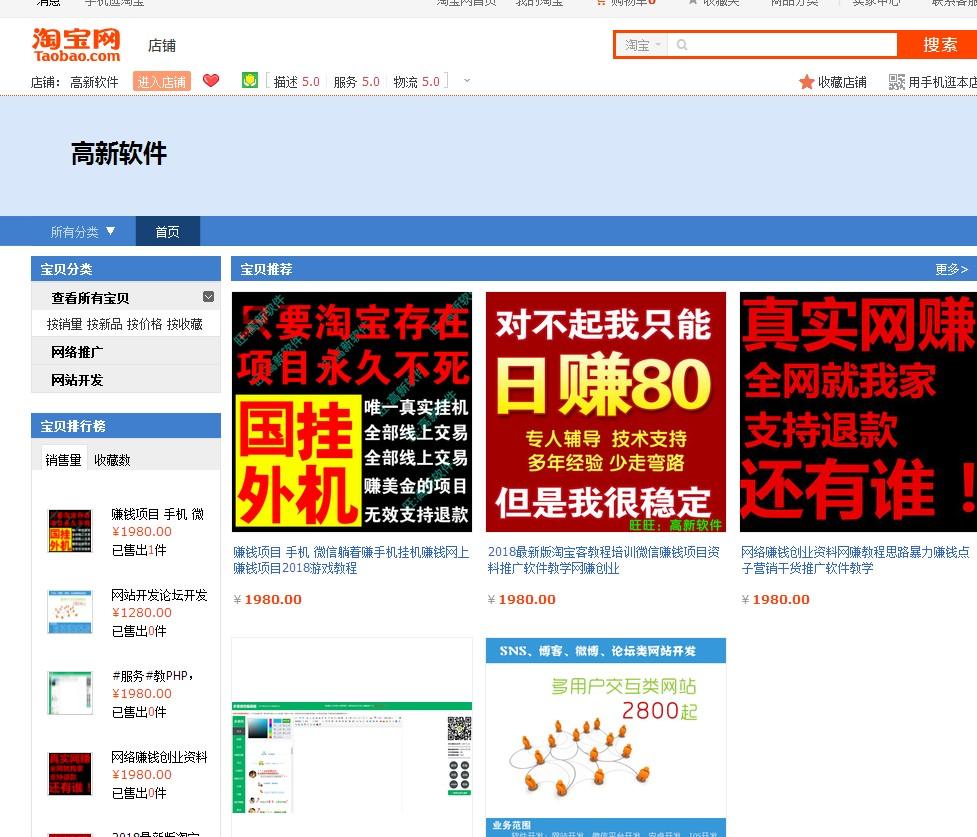Open the 更多> recommendations link

951,269
